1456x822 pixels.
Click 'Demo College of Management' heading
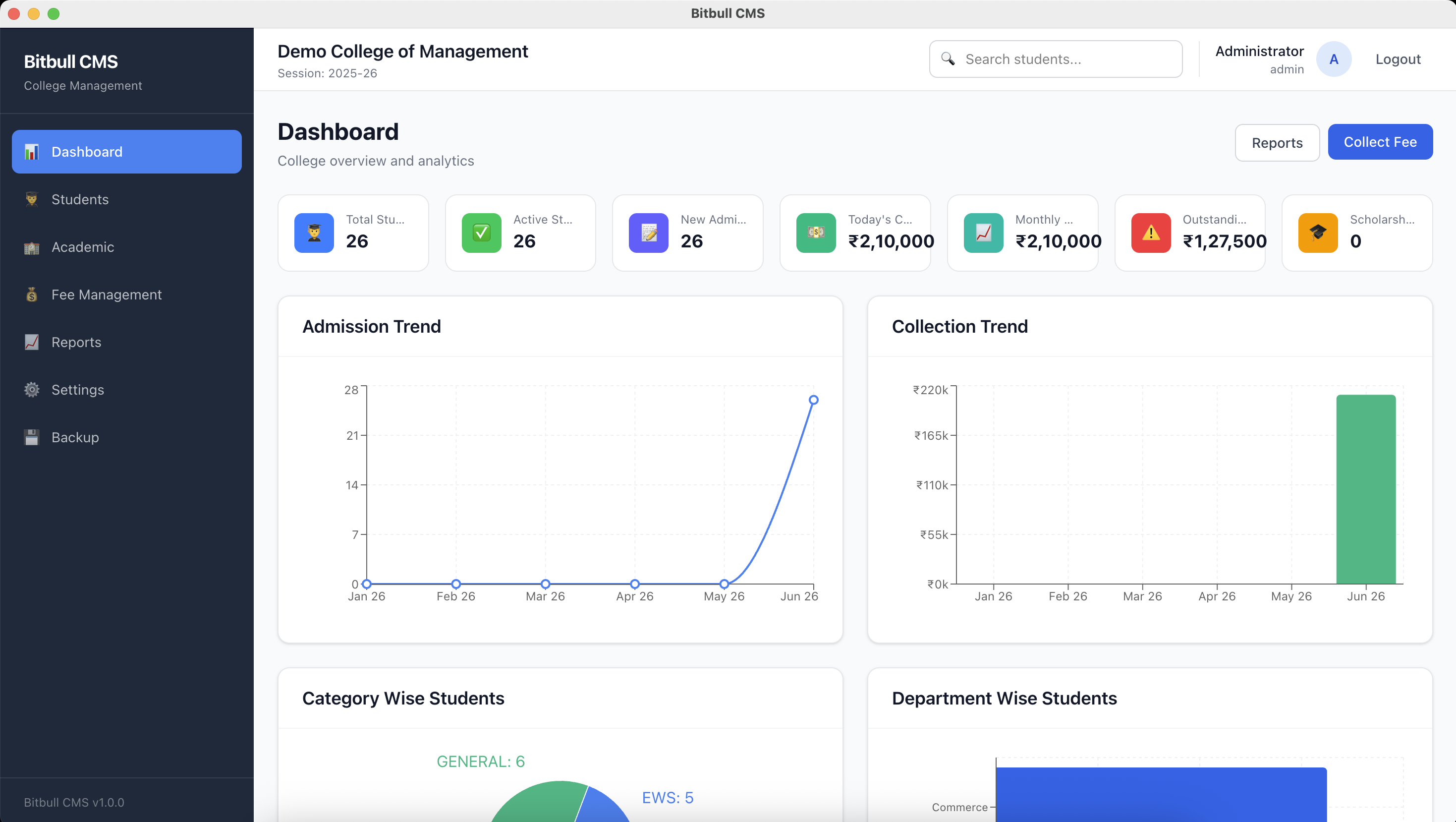(x=402, y=52)
